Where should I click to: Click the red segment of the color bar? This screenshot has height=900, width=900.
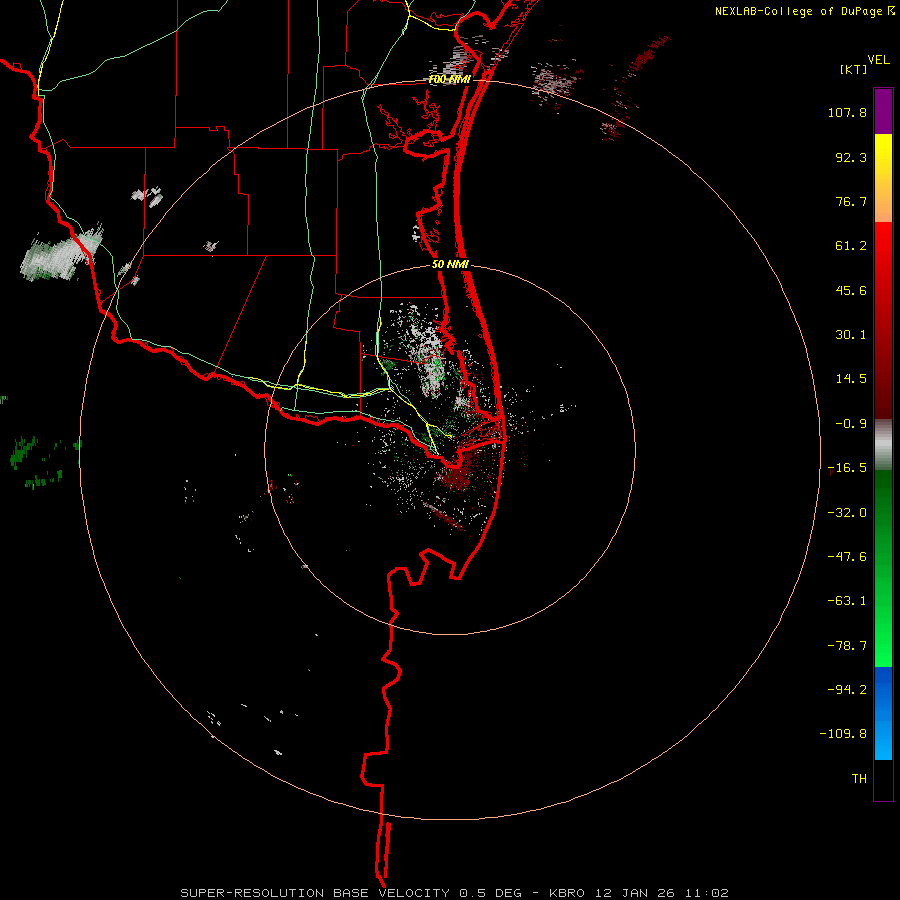883,320
